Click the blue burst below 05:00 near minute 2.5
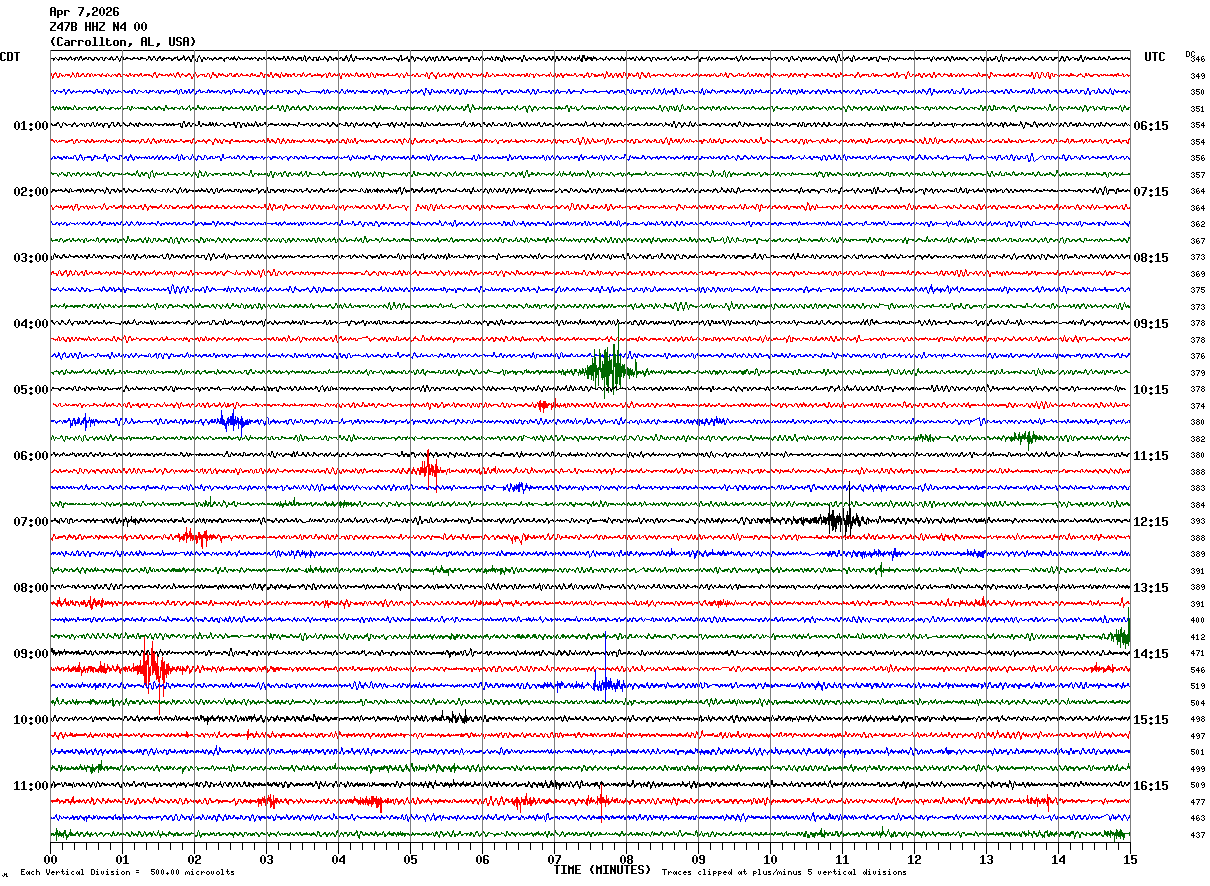 (235, 421)
